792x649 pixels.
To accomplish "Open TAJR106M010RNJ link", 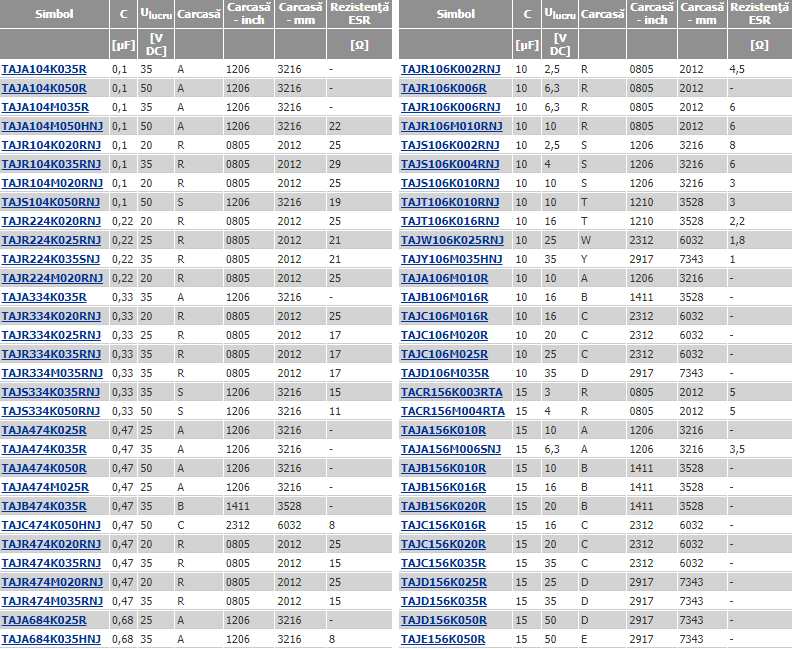I will 452,126.
